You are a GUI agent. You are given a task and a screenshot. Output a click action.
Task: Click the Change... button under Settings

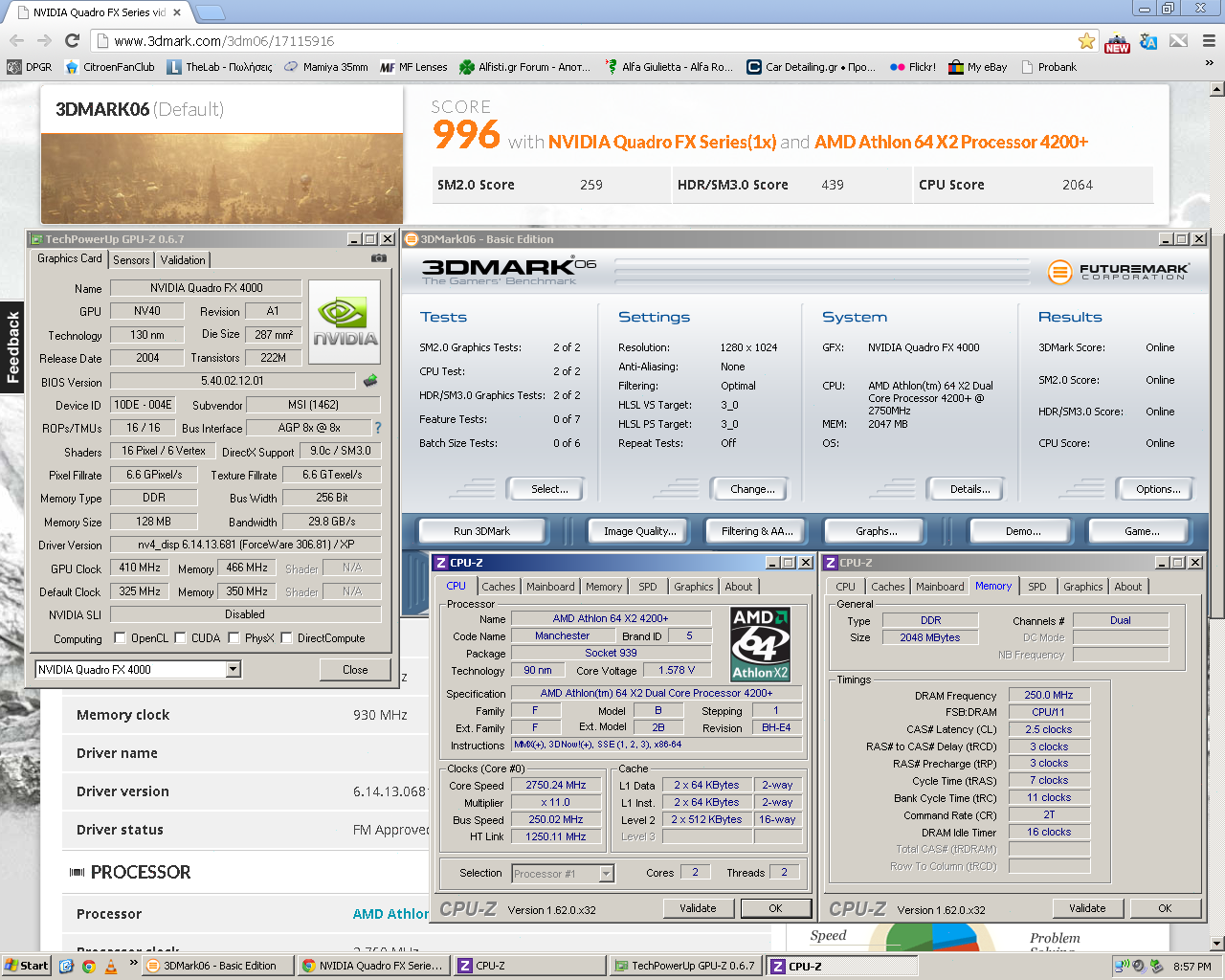point(752,489)
